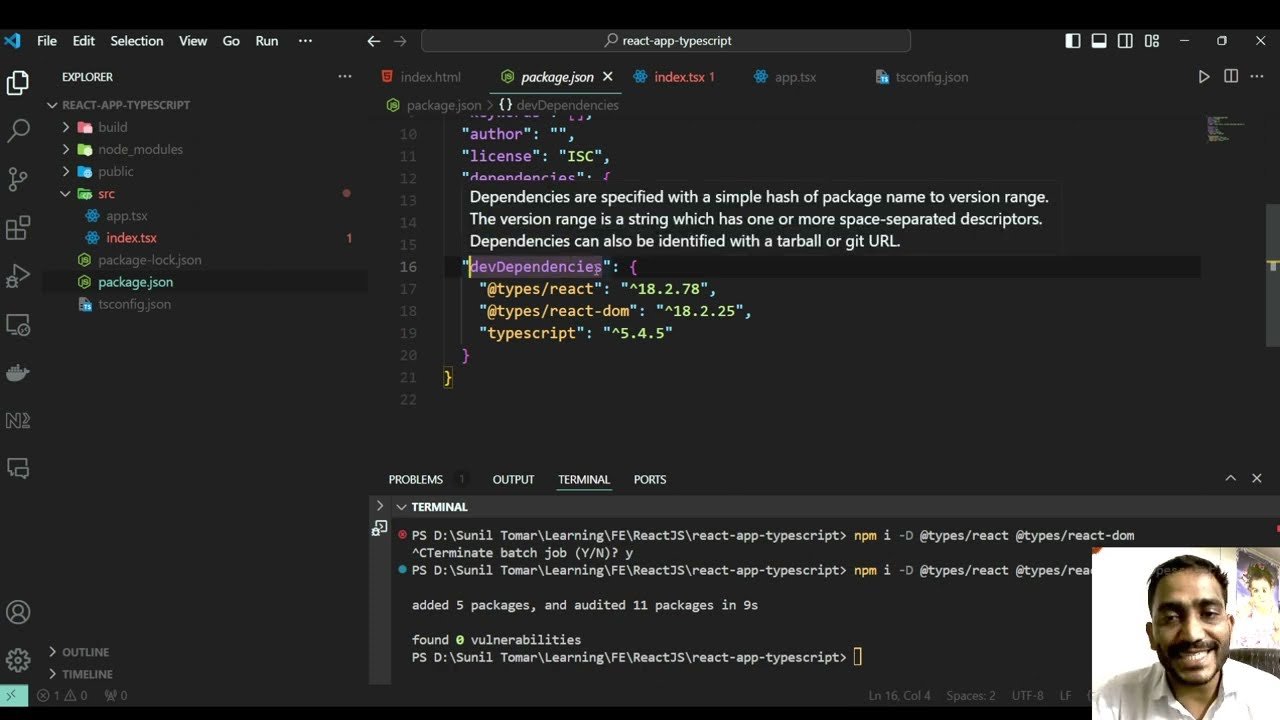Screen dimensions: 1280x720
Task: Toggle the Primary Side Bar layout icon
Action: [1073, 41]
